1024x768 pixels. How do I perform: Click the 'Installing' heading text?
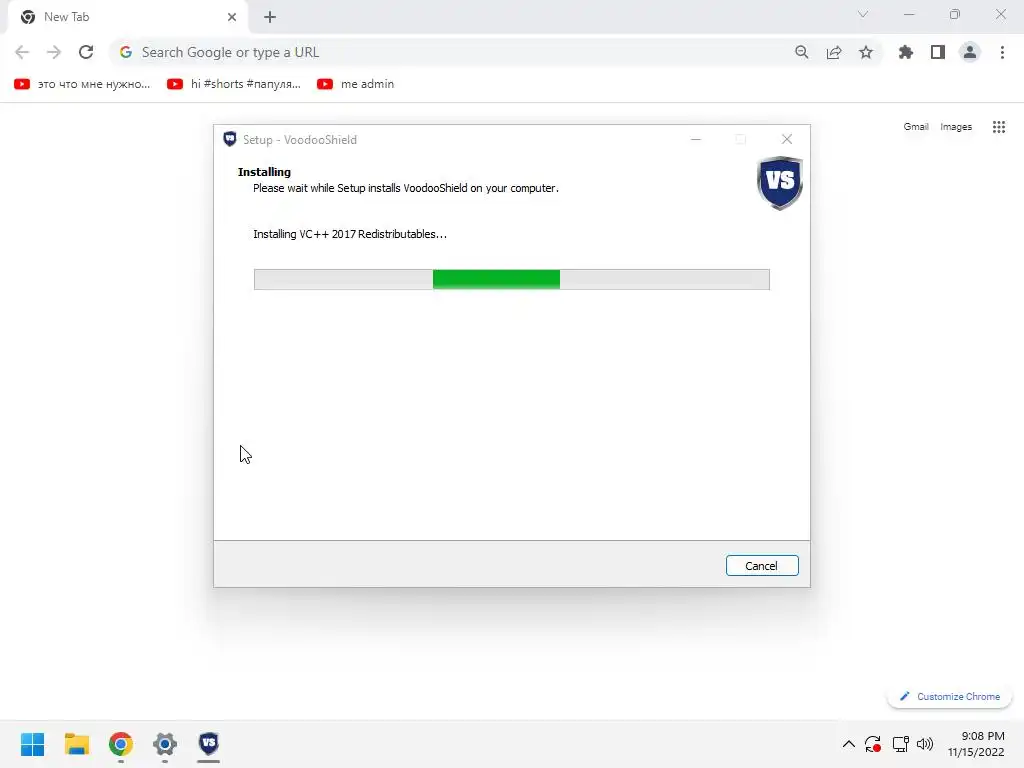pos(264,172)
